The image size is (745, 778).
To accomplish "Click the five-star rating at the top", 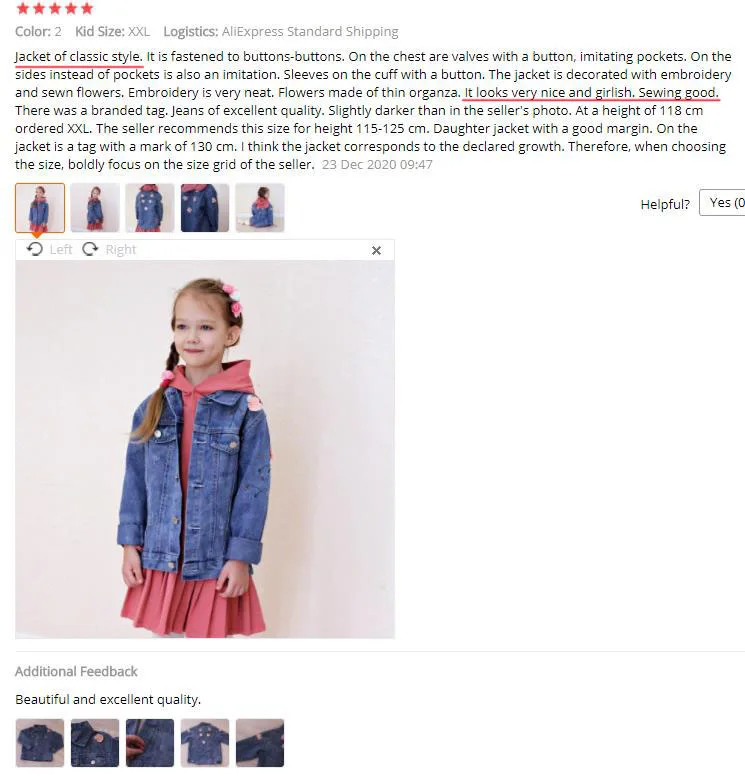I will click(x=55, y=8).
